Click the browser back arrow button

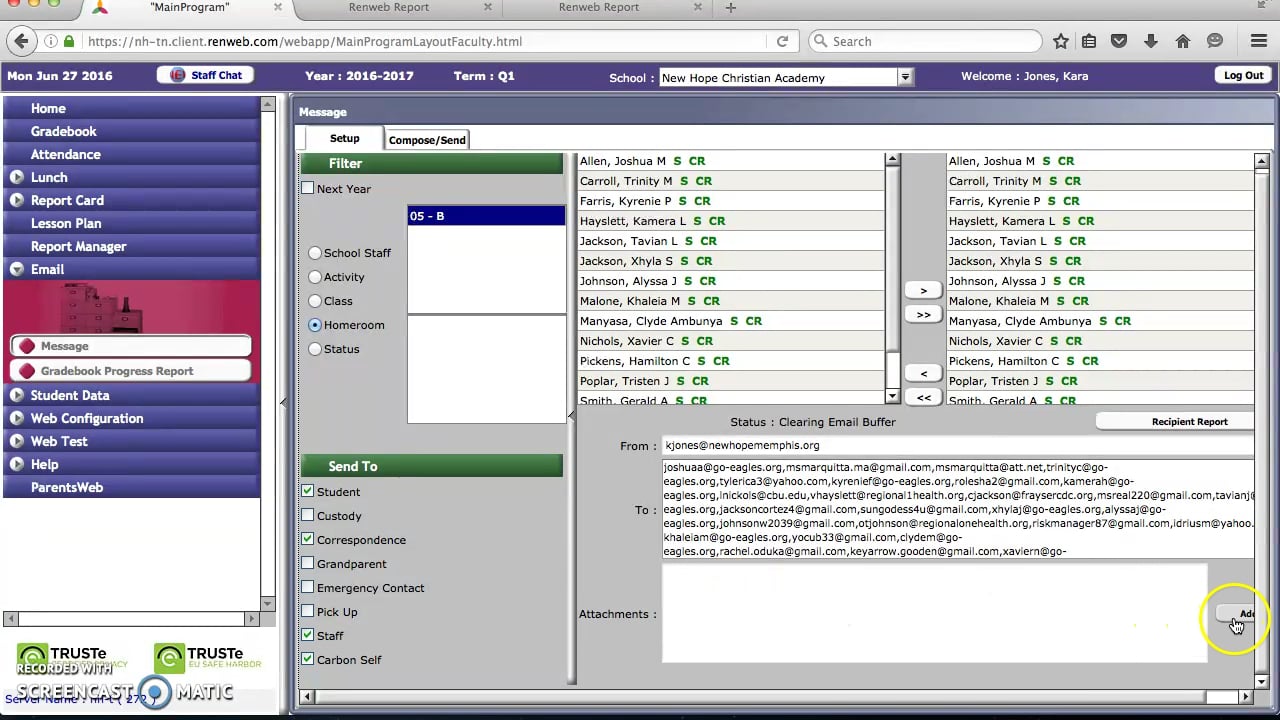coord(21,41)
